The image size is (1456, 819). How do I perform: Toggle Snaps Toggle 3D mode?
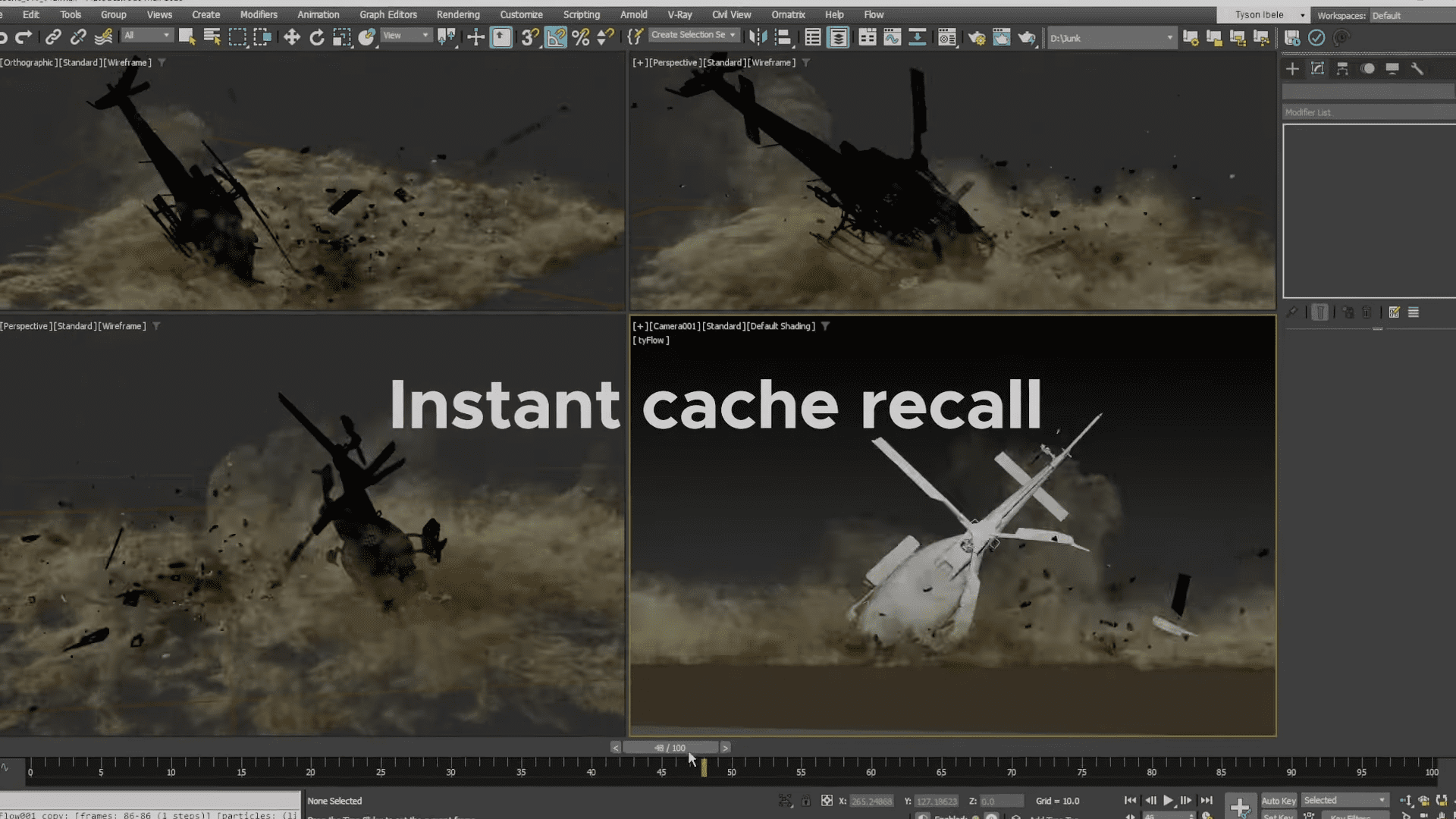pyautogui.click(x=529, y=36)
